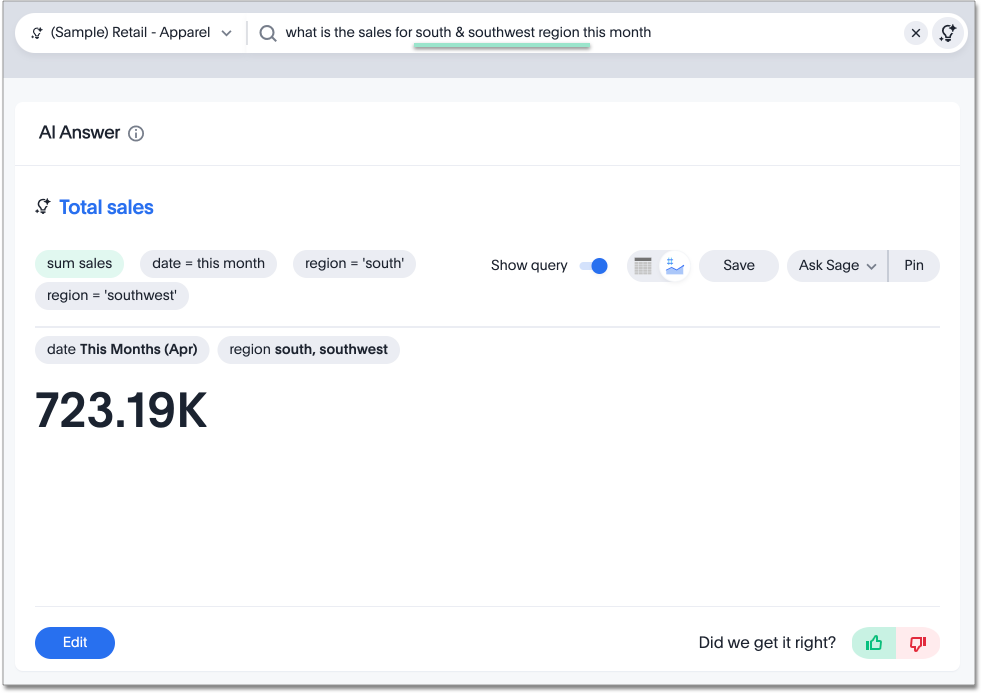Expand the Ask Sage dropdown

837,266
